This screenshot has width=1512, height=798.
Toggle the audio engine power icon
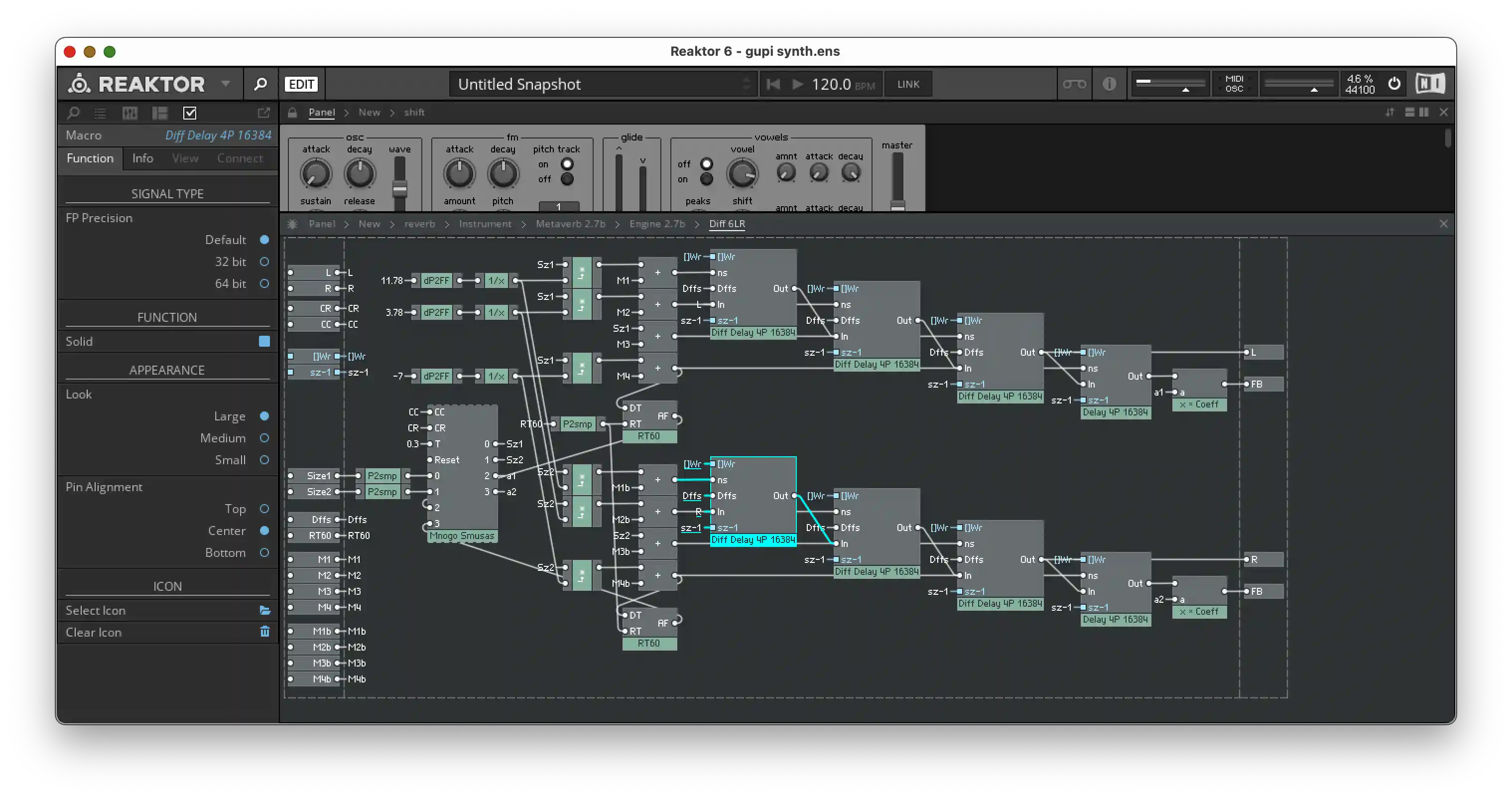1394,84
